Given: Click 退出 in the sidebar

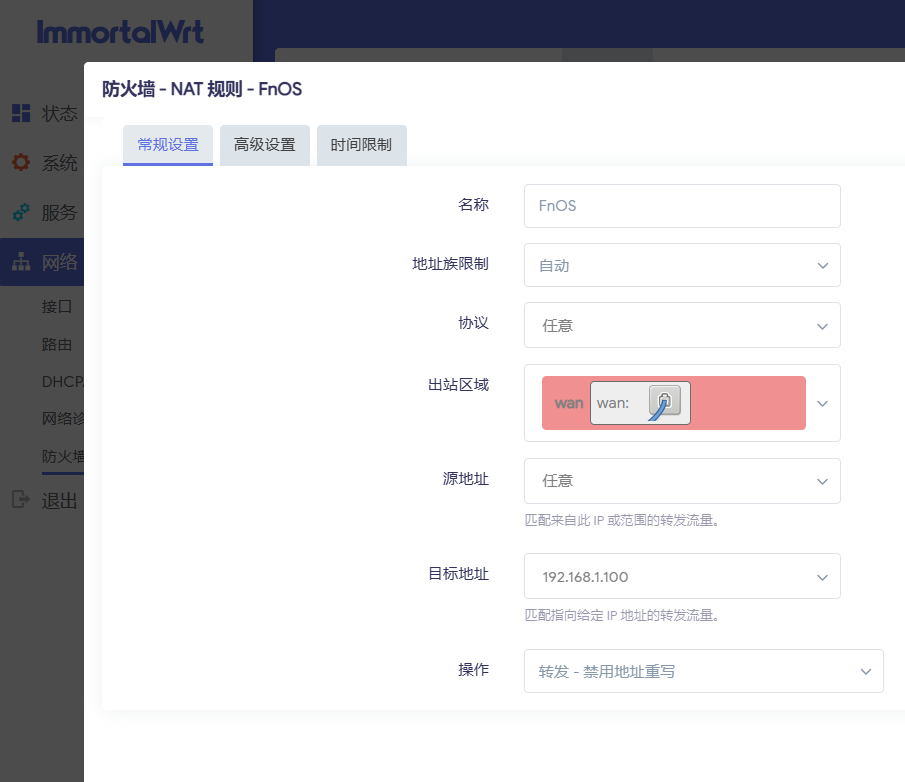Looking at the screenshot, I should click(x=59, y=500).
